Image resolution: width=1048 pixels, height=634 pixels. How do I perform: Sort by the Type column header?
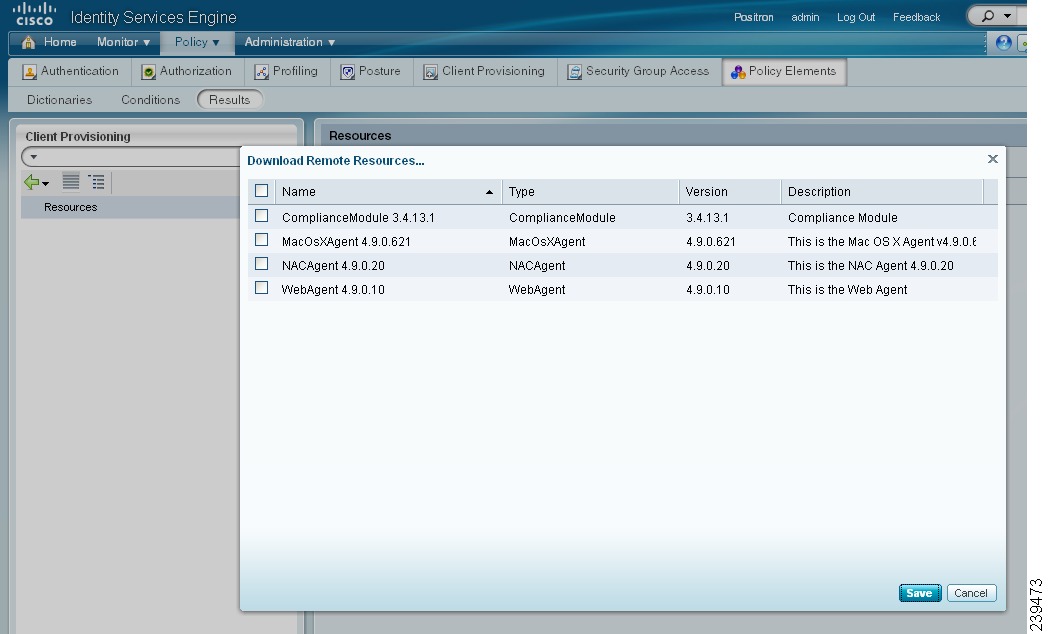[x=590, y=192]
